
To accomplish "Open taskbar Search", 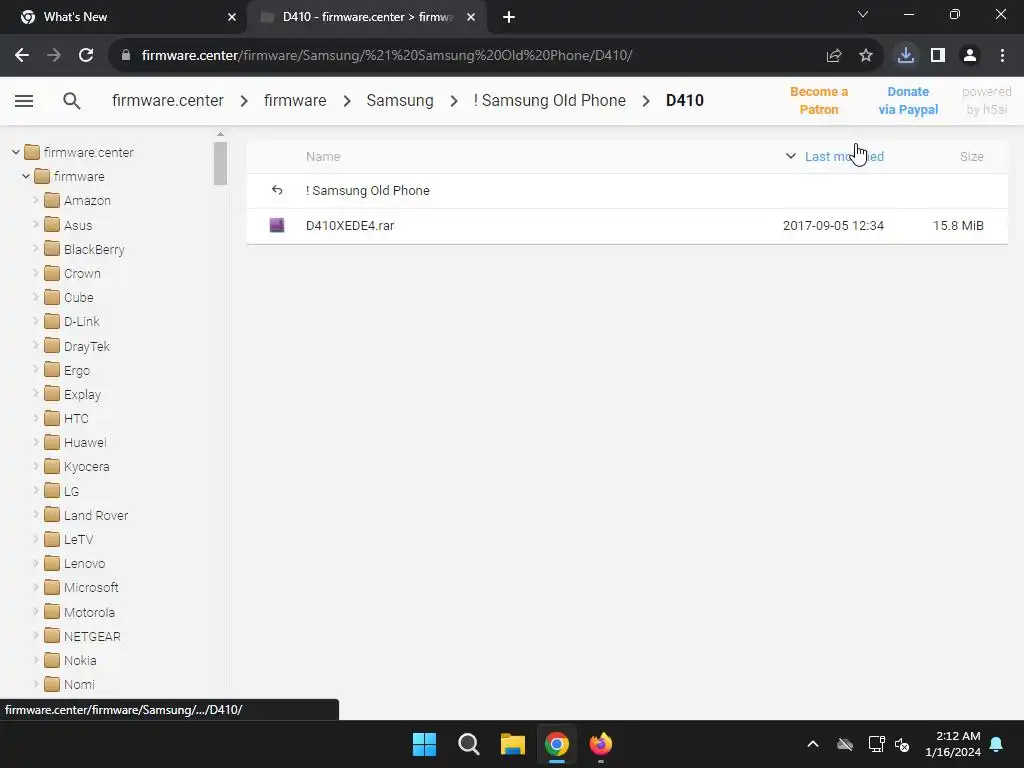I will (x=468, y=744).
